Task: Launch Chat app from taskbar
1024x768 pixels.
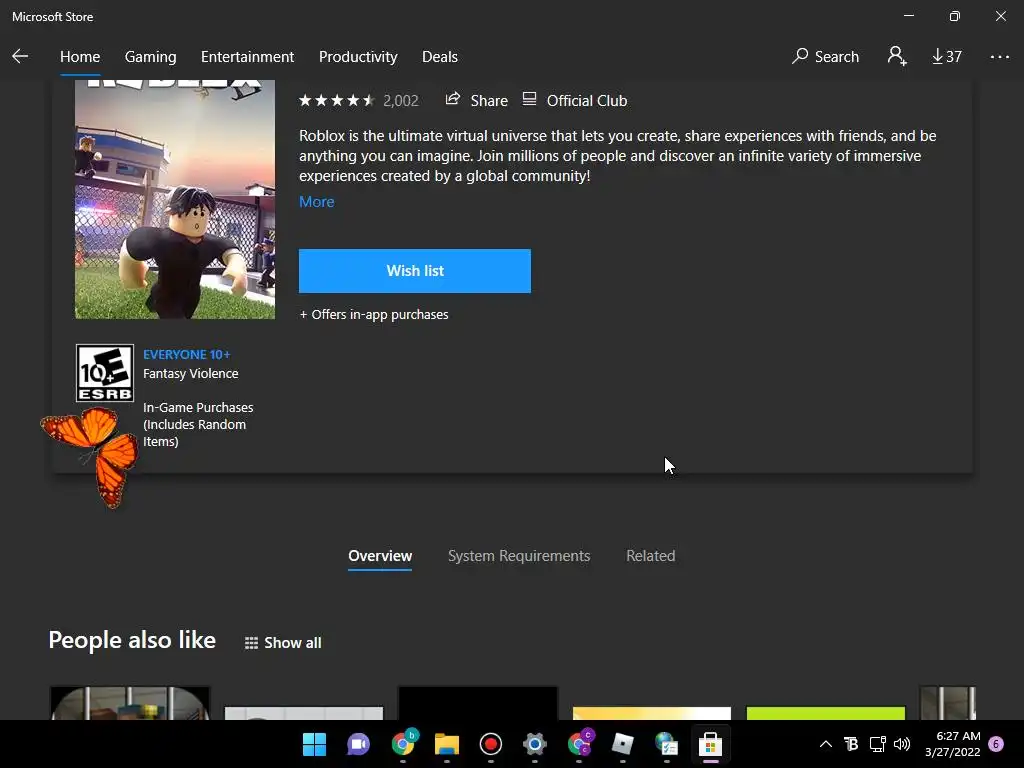Action: pyautogui.click(x=358, y=744)
